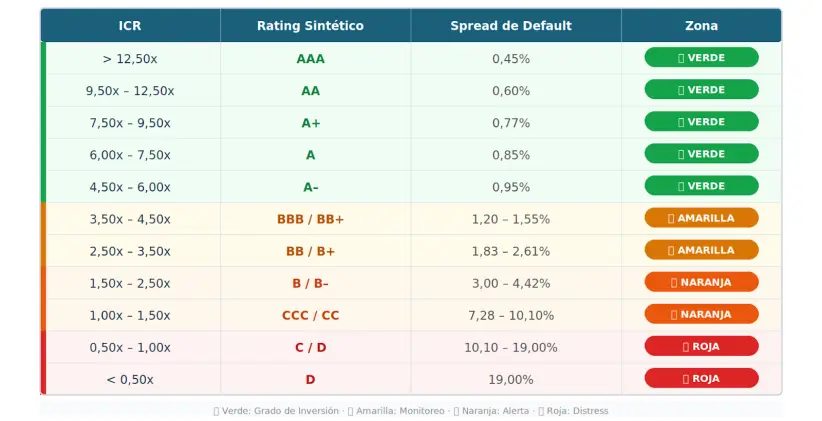This screenshot has height=421, width=822.
Task: Click the Zona column header
Action: [701, 25]
